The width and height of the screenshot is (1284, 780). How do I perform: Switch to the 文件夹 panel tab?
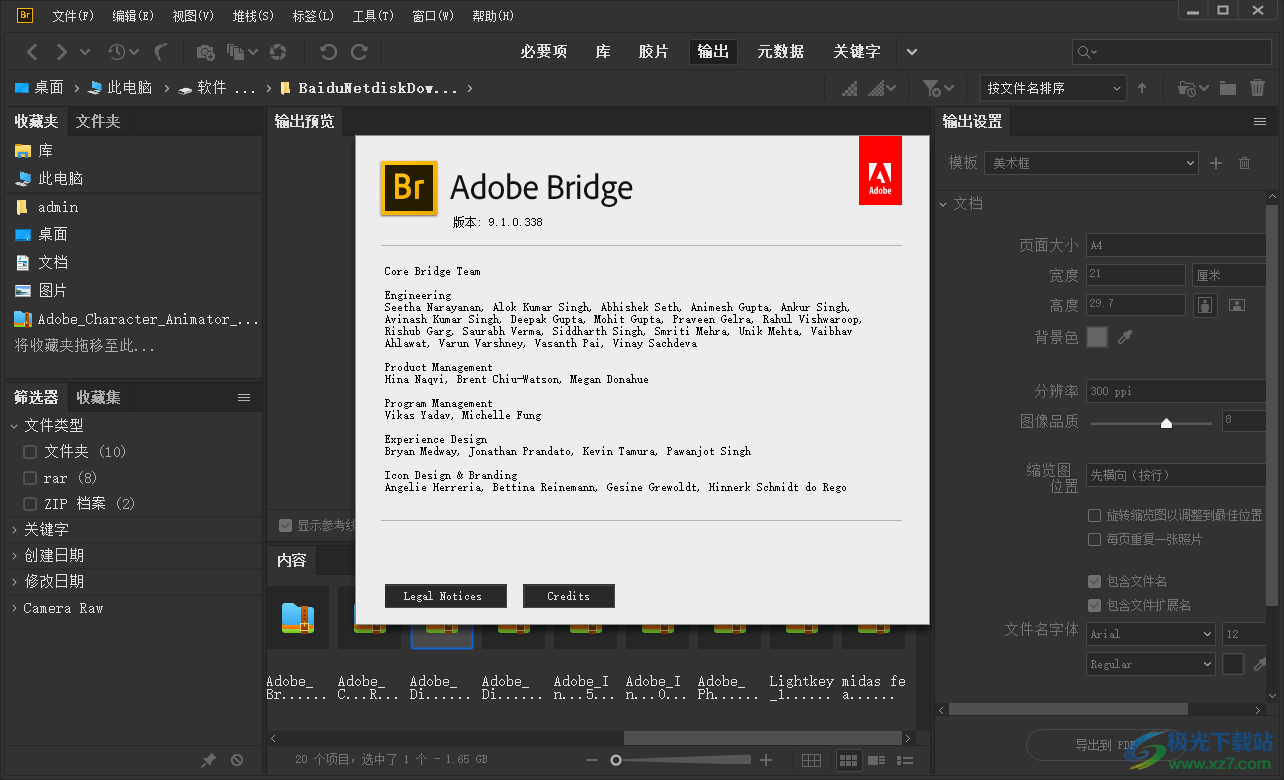98,121
